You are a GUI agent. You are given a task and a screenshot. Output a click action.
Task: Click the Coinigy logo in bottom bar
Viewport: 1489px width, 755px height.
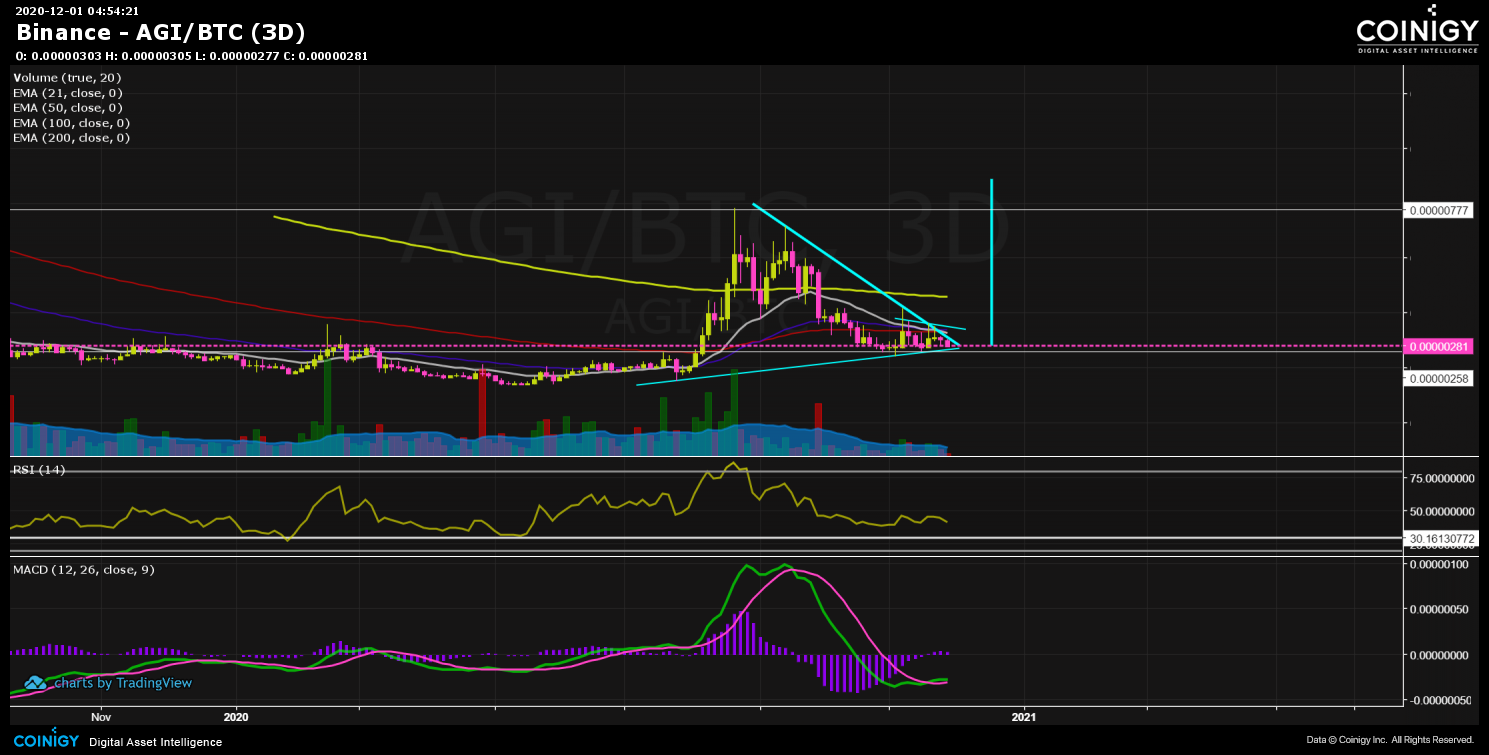[46, 741]
